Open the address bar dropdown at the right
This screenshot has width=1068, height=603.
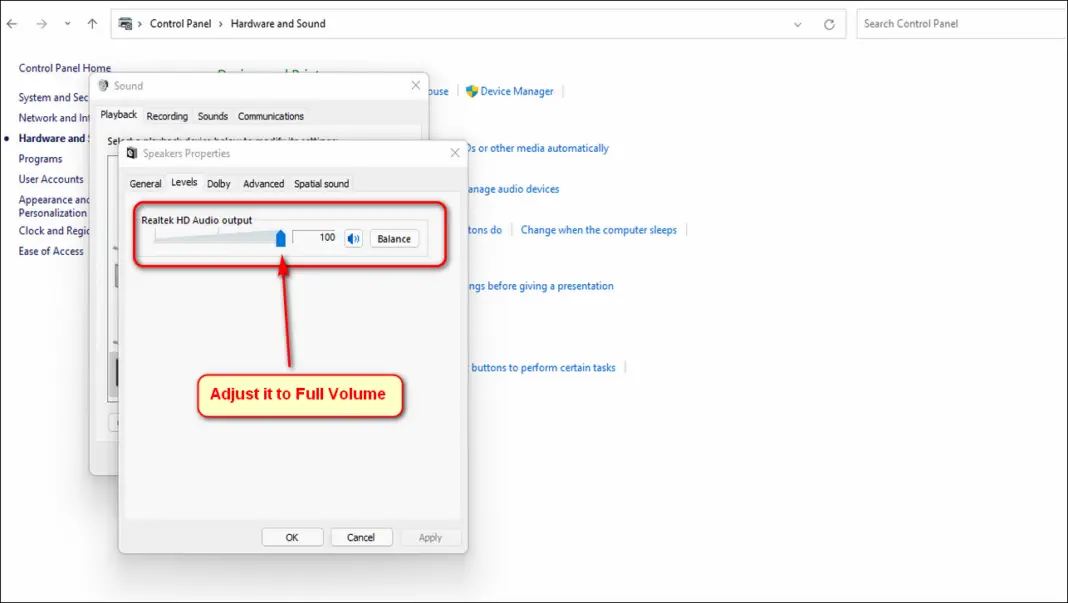click(x=798, y=23)
